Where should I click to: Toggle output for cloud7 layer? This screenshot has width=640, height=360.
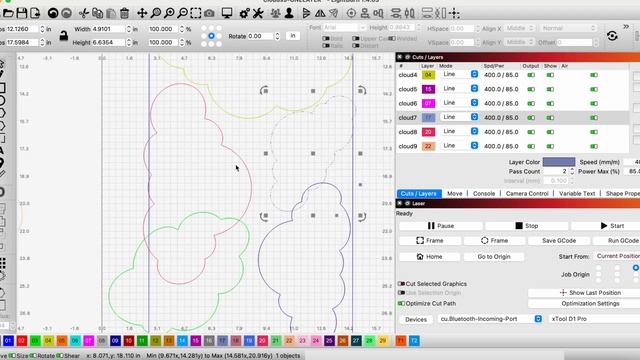[531, 118]
